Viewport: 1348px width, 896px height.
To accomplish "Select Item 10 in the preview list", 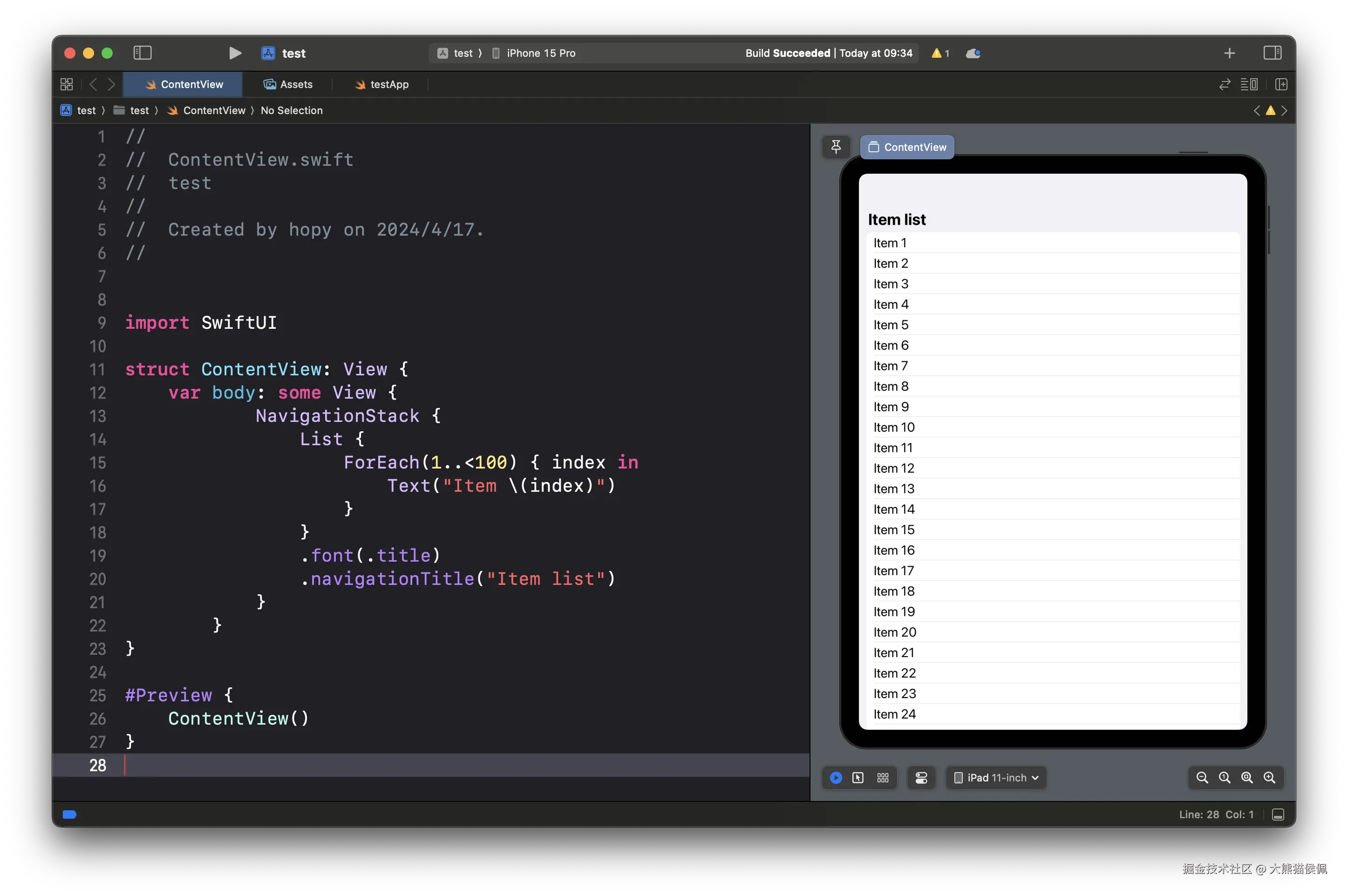I will 894,428.
